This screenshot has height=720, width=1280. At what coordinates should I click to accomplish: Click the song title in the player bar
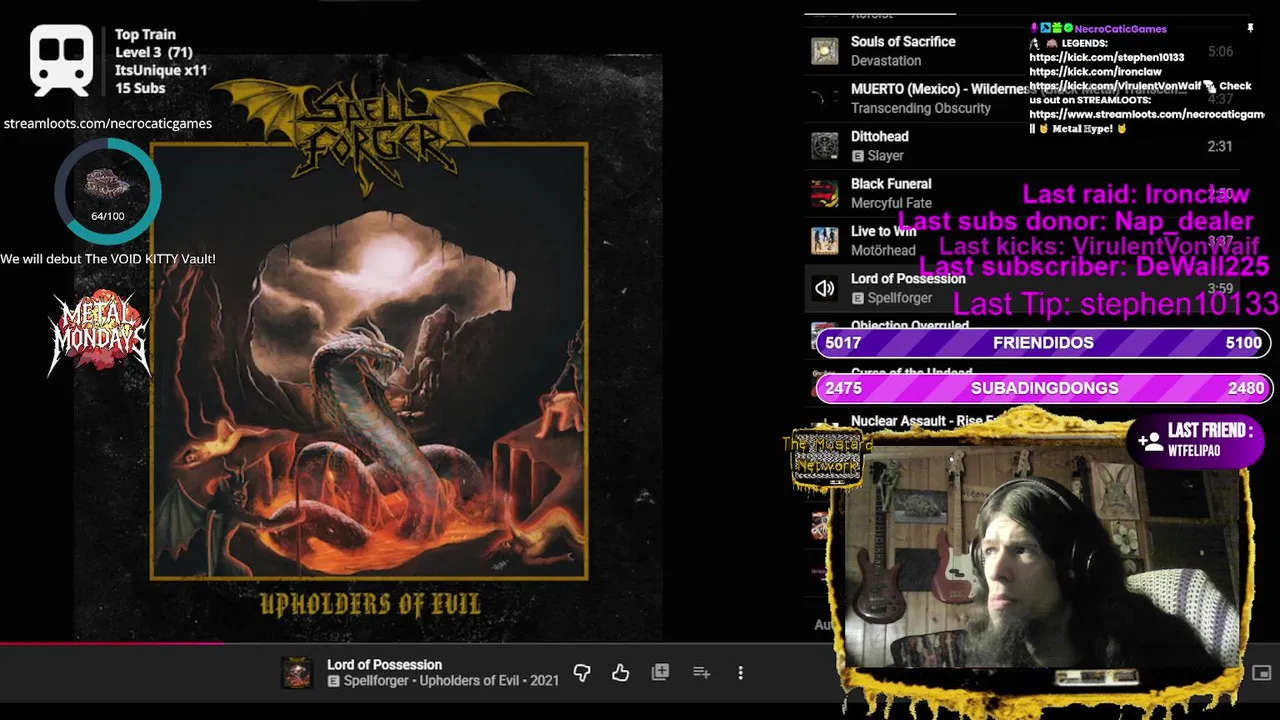click(x=384, y=665)
